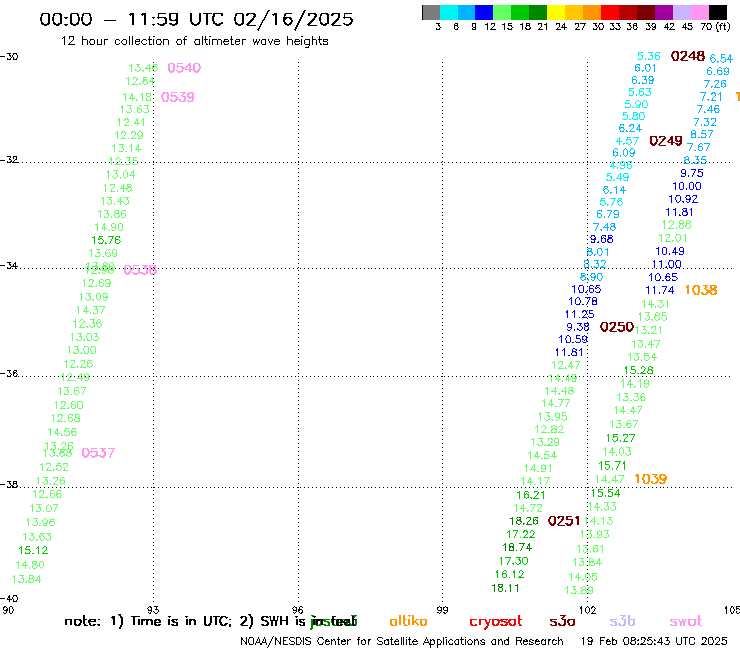Click the lowest cyan reading 4.57
740x650 pixels.
pos(627,141)
